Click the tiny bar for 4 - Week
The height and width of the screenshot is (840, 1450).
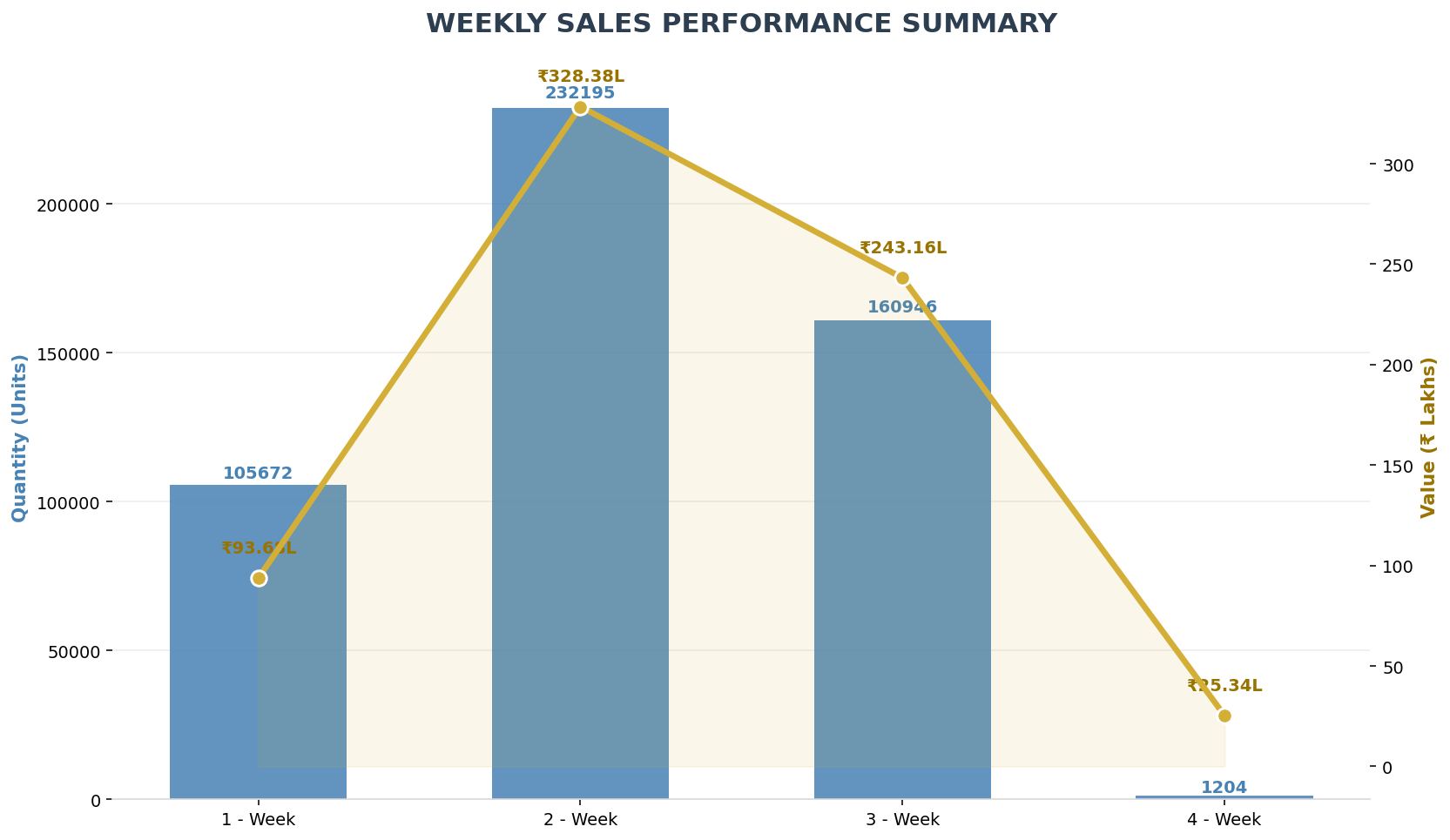pyautogui.click(x=1224, y=796)
